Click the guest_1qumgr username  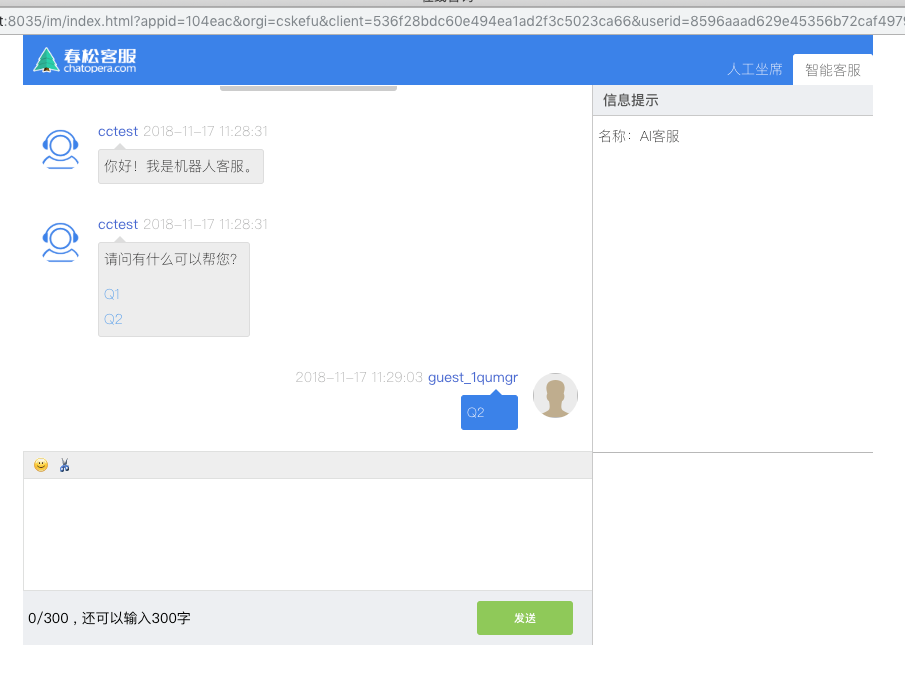(473, 377)
